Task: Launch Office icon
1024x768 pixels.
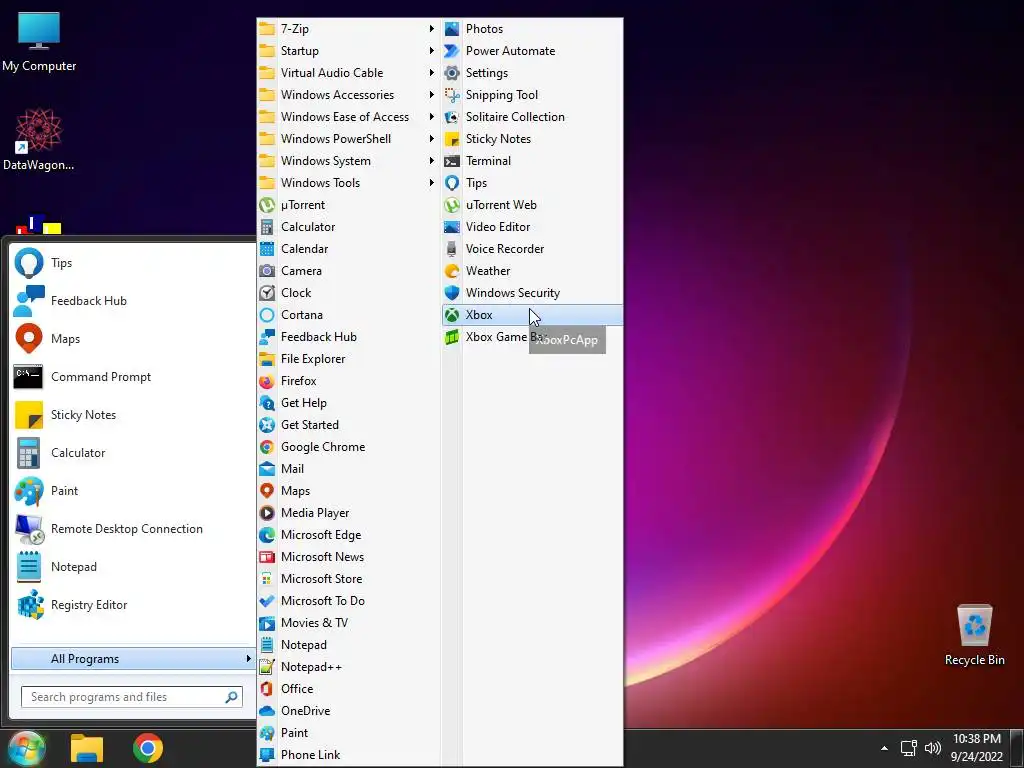Action: pos(267,688)
